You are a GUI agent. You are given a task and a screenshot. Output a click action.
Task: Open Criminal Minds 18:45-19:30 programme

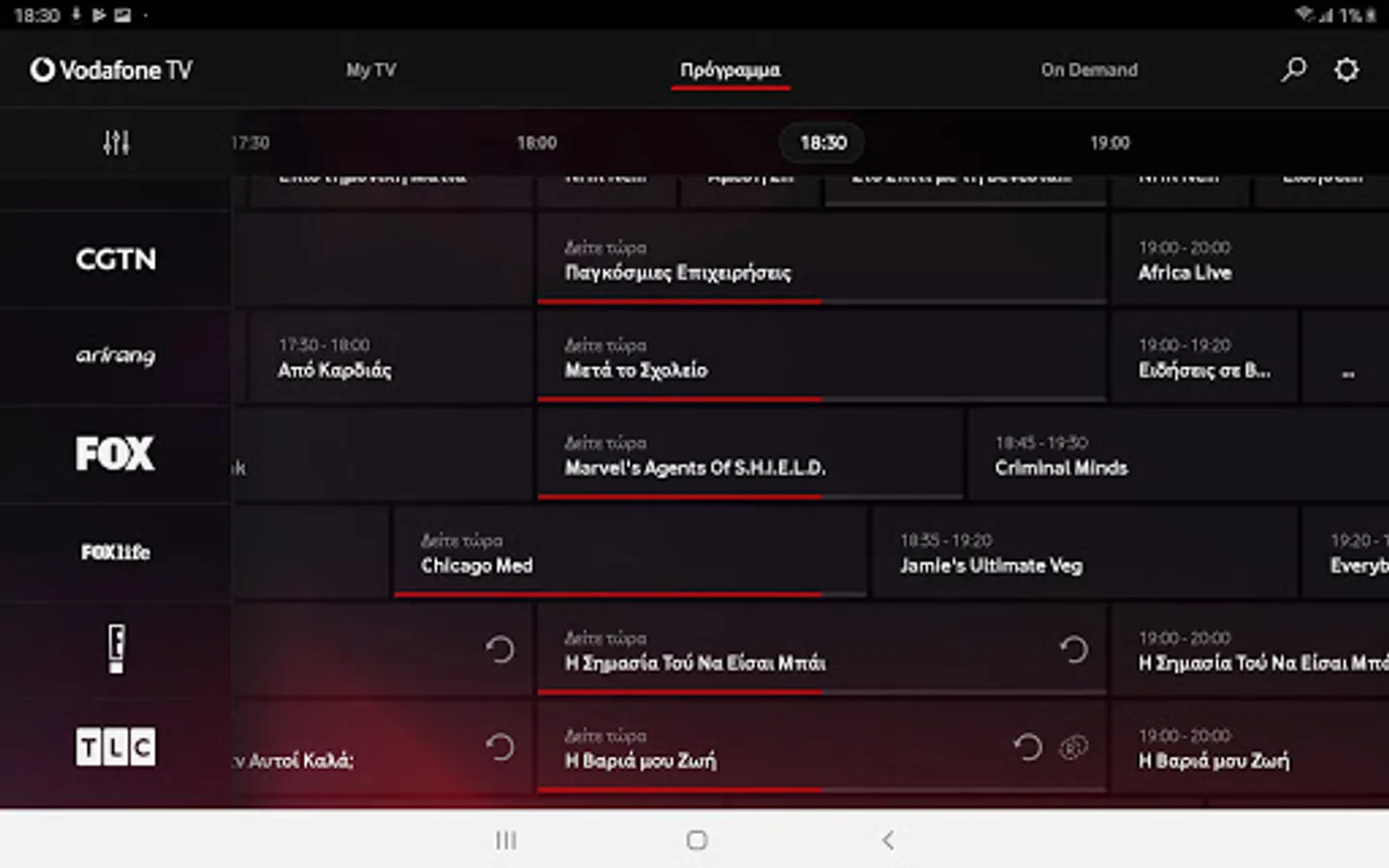(1179, 453)
